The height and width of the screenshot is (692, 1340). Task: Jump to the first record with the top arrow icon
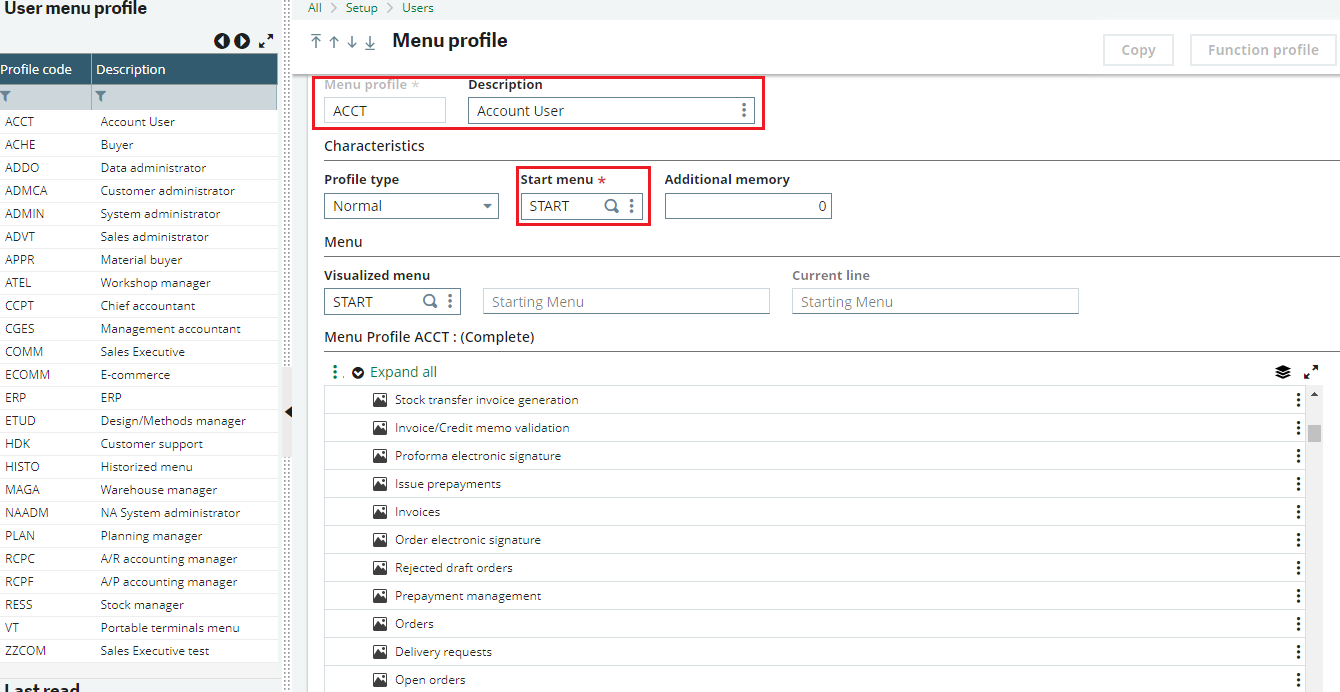click(x=317, y=43)
